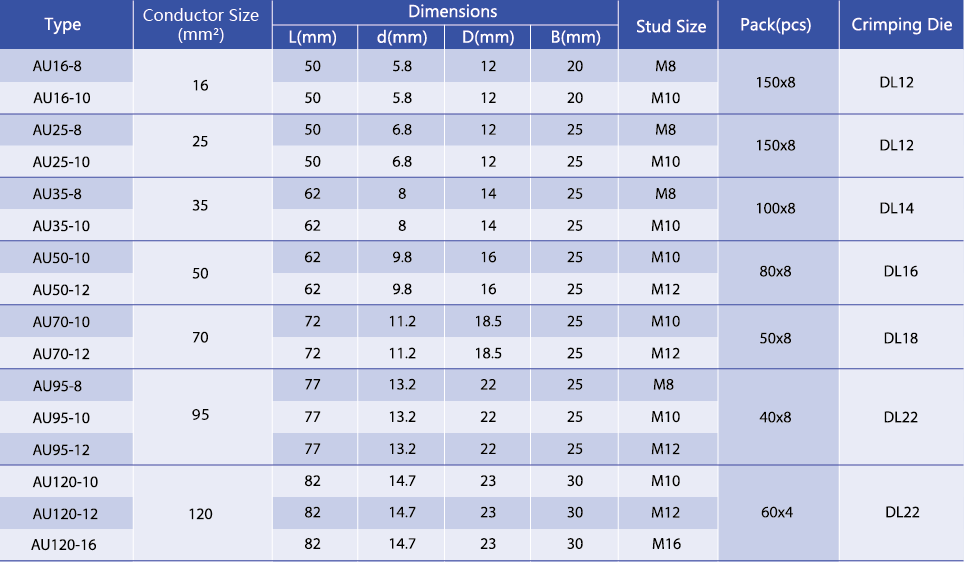
Task: Select the Conductor Size header cell
Action: point(202,25)
